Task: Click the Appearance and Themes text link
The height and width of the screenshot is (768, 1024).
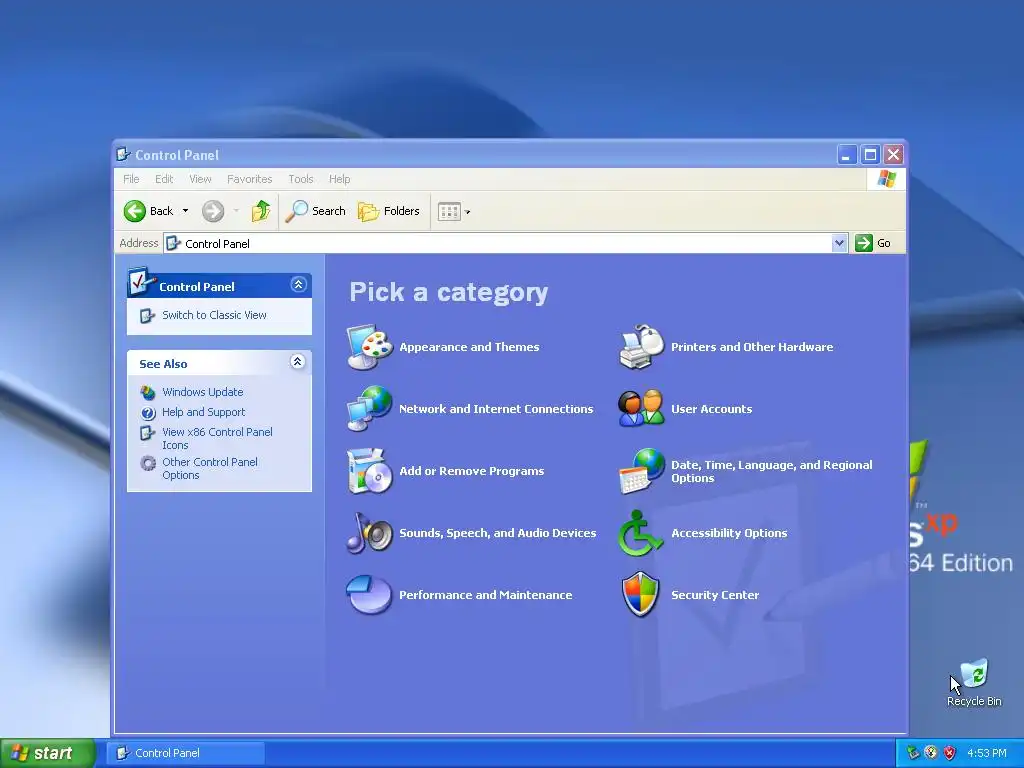Action: coord(470,347)
